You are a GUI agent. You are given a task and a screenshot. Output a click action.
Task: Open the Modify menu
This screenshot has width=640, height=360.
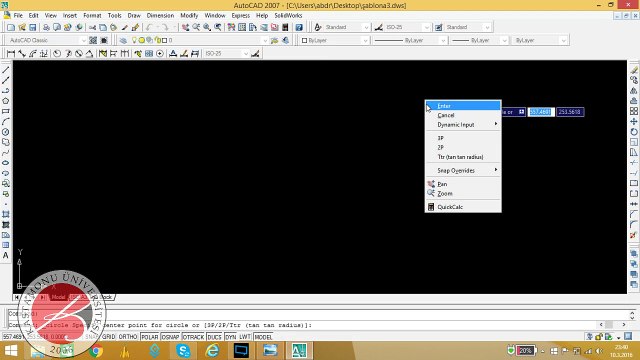(189, 16)
